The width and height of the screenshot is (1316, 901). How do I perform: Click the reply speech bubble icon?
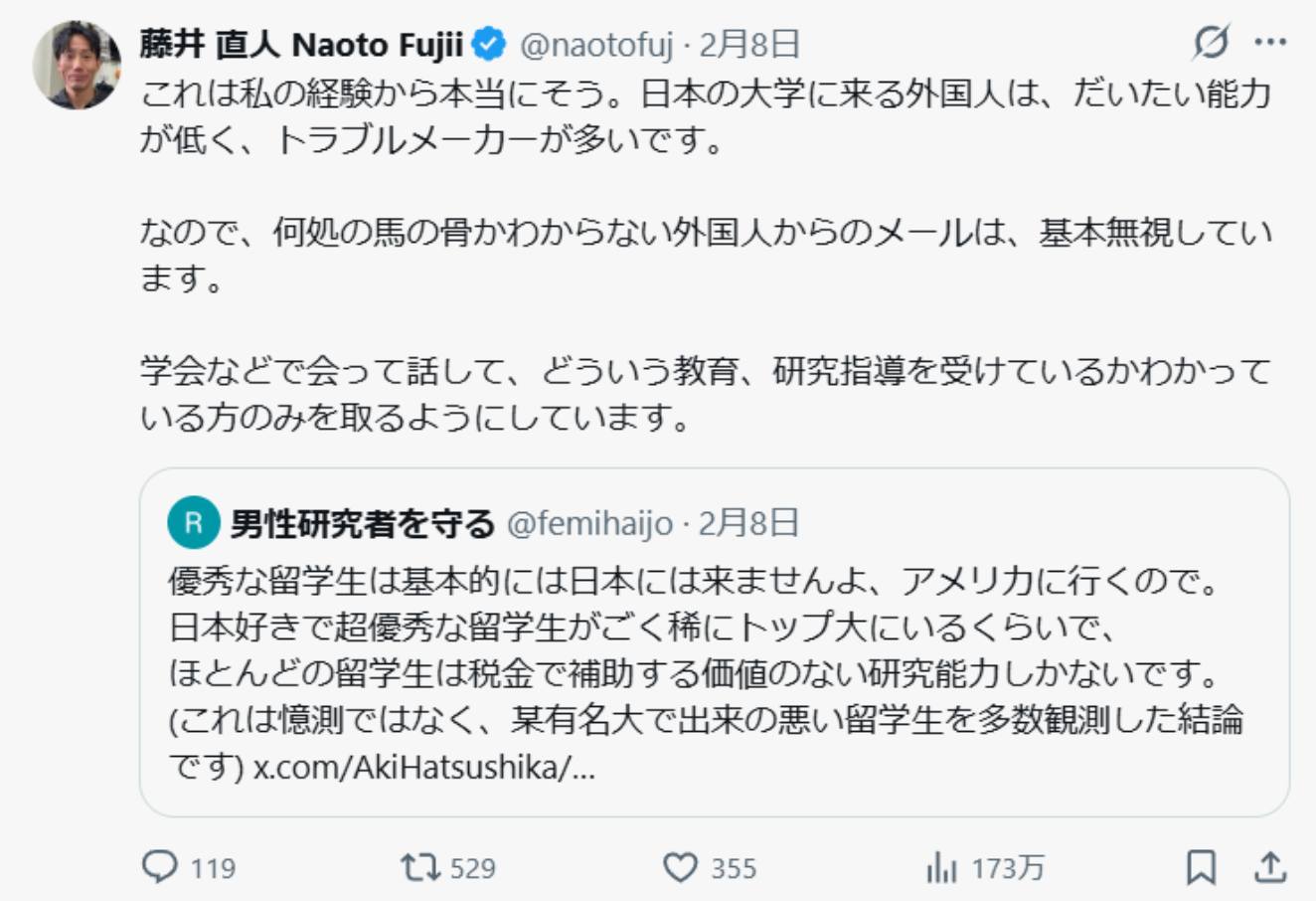click(160, 867)
